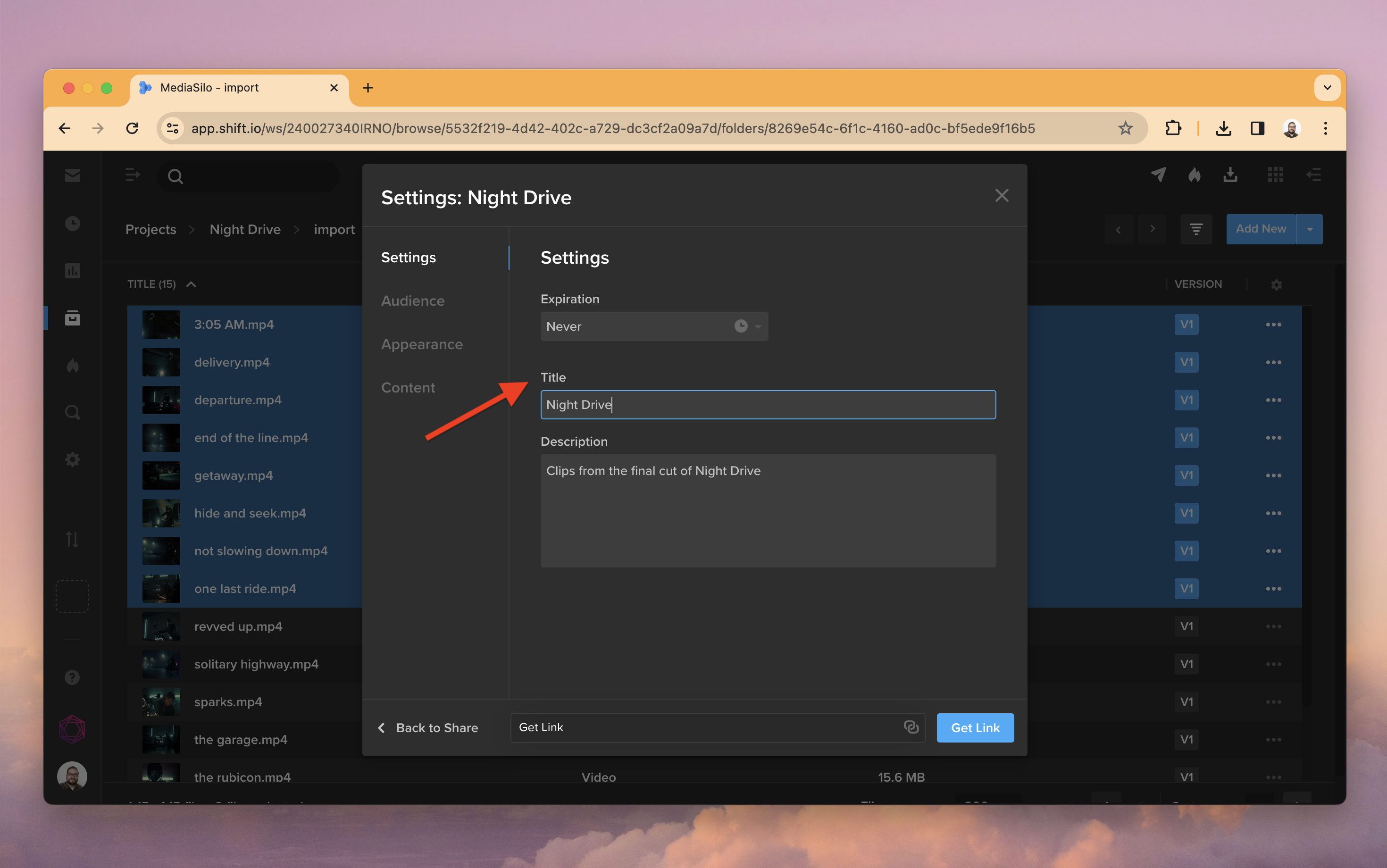Switch to the Appearance tab

422,344
